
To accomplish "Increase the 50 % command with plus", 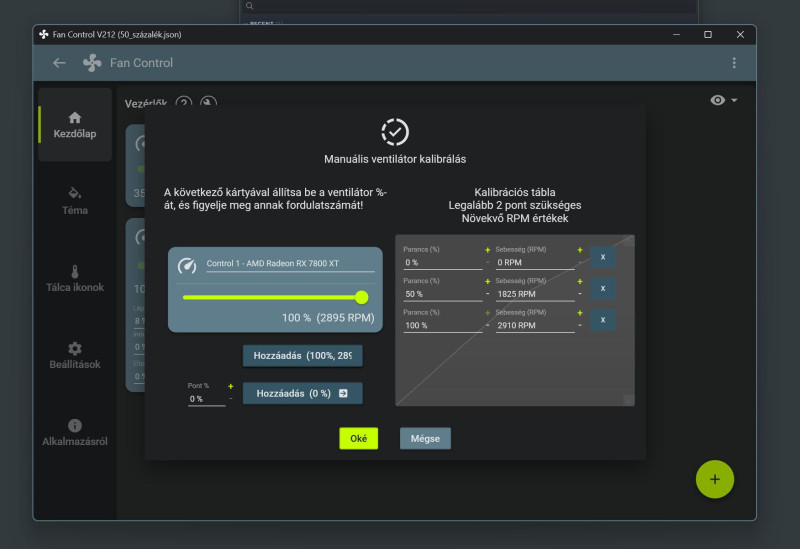I will pos(488,282).
